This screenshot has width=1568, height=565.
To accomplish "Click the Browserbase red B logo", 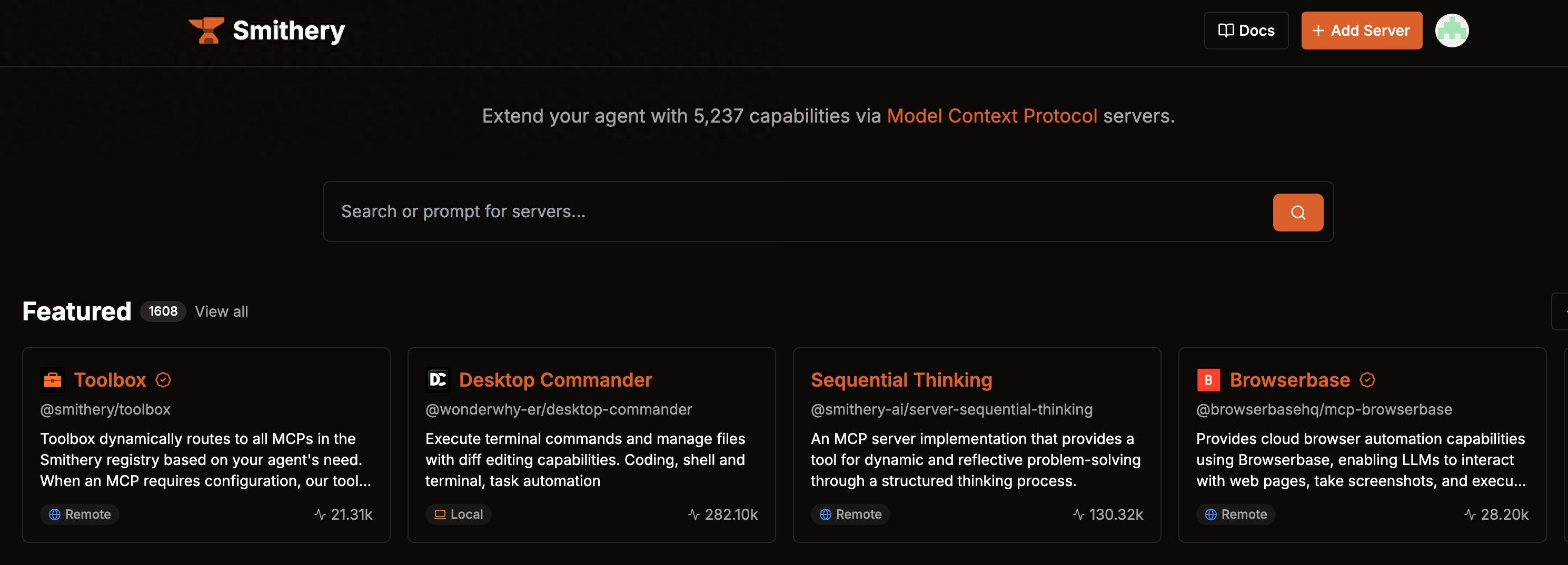I will [1208, 380].
